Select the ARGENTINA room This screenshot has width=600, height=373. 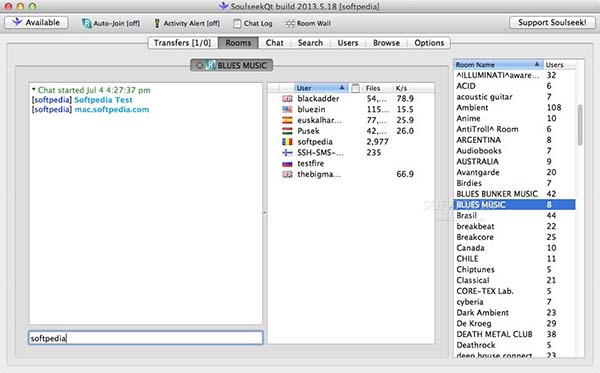tap(514, 140)
